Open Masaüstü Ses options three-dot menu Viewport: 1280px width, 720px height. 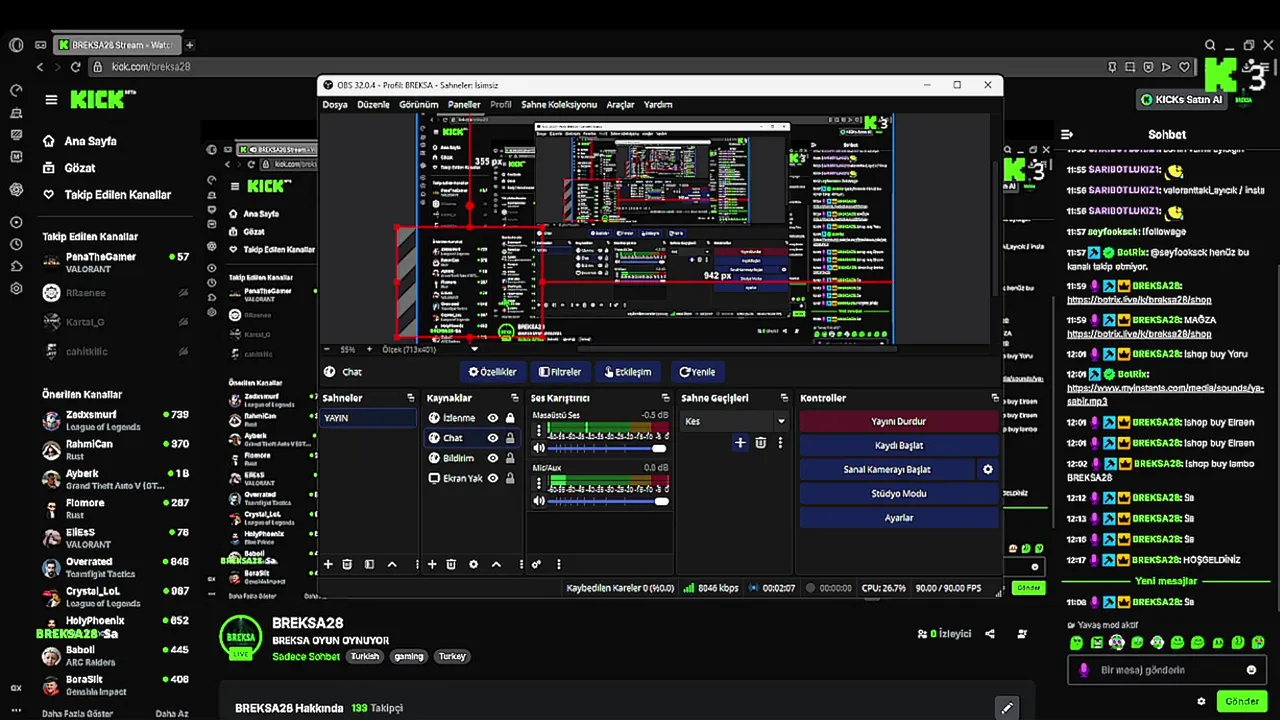(x=539, y=431)
